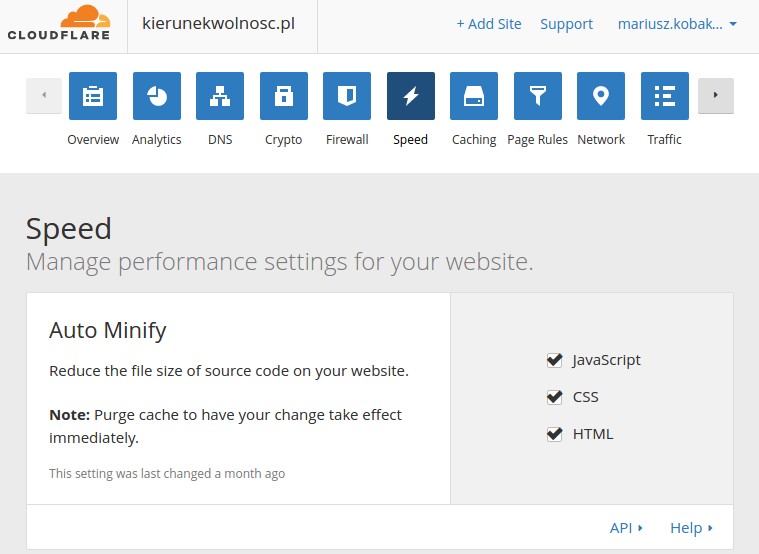This screenshot has height=554, width=759.
Task: Open the Page Rules funnel icon
Action: (x=538, y=96)
